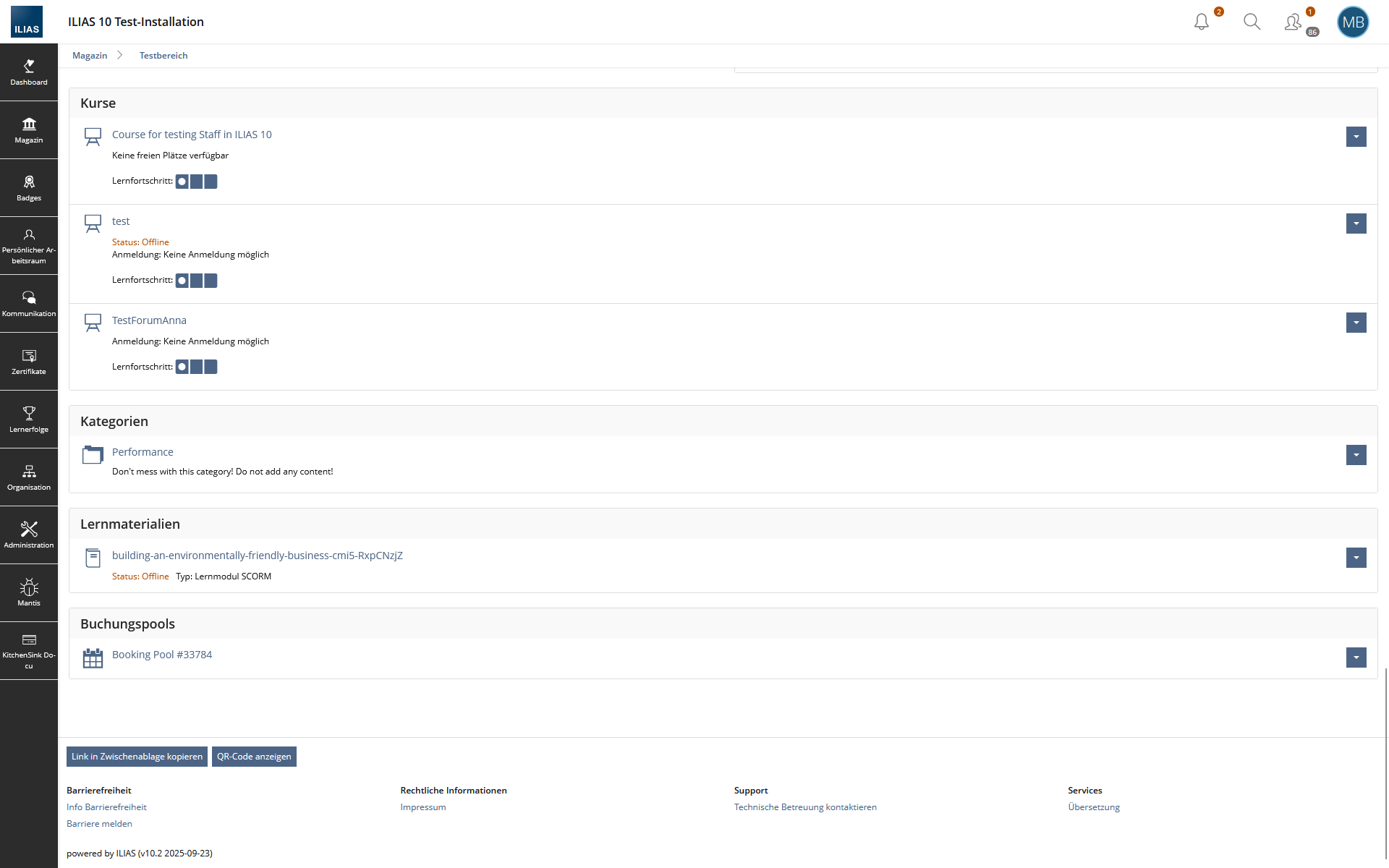Open the Mantis bug tracker icon
The image size is (1389, 868).
(x=29, y=592)
